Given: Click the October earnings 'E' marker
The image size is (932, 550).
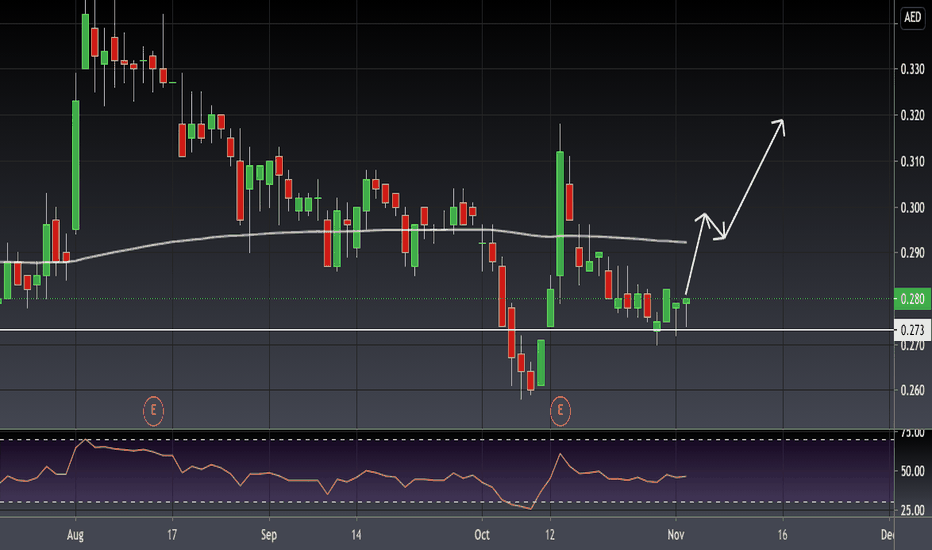Looking at the screenshot, I should pos(560,410).
